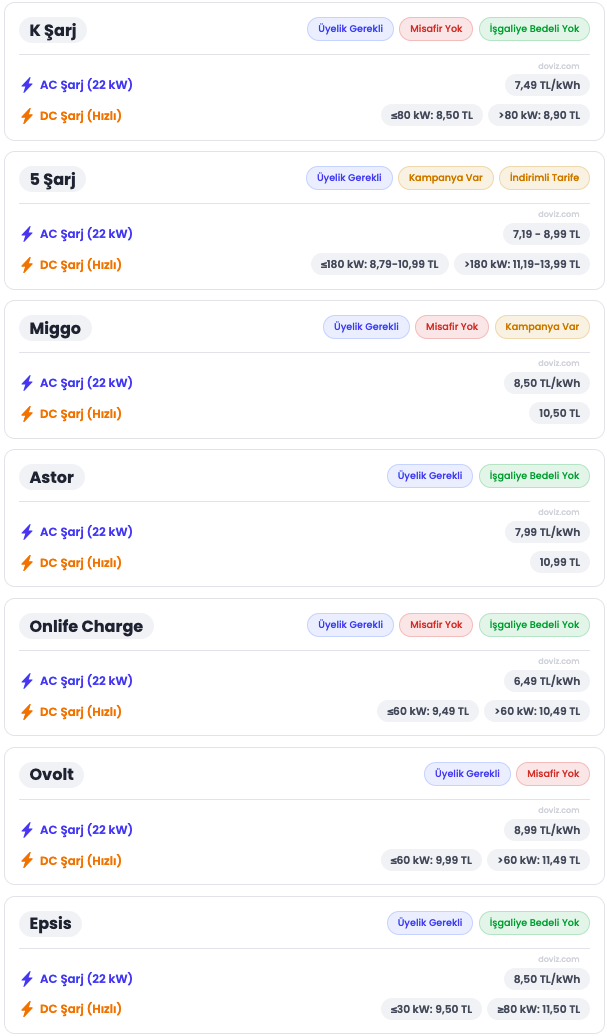Click İndirimli Tarife tag on 5 Şarj
The width and height of the screenshot is (607, 1036).
pos(544,178)
